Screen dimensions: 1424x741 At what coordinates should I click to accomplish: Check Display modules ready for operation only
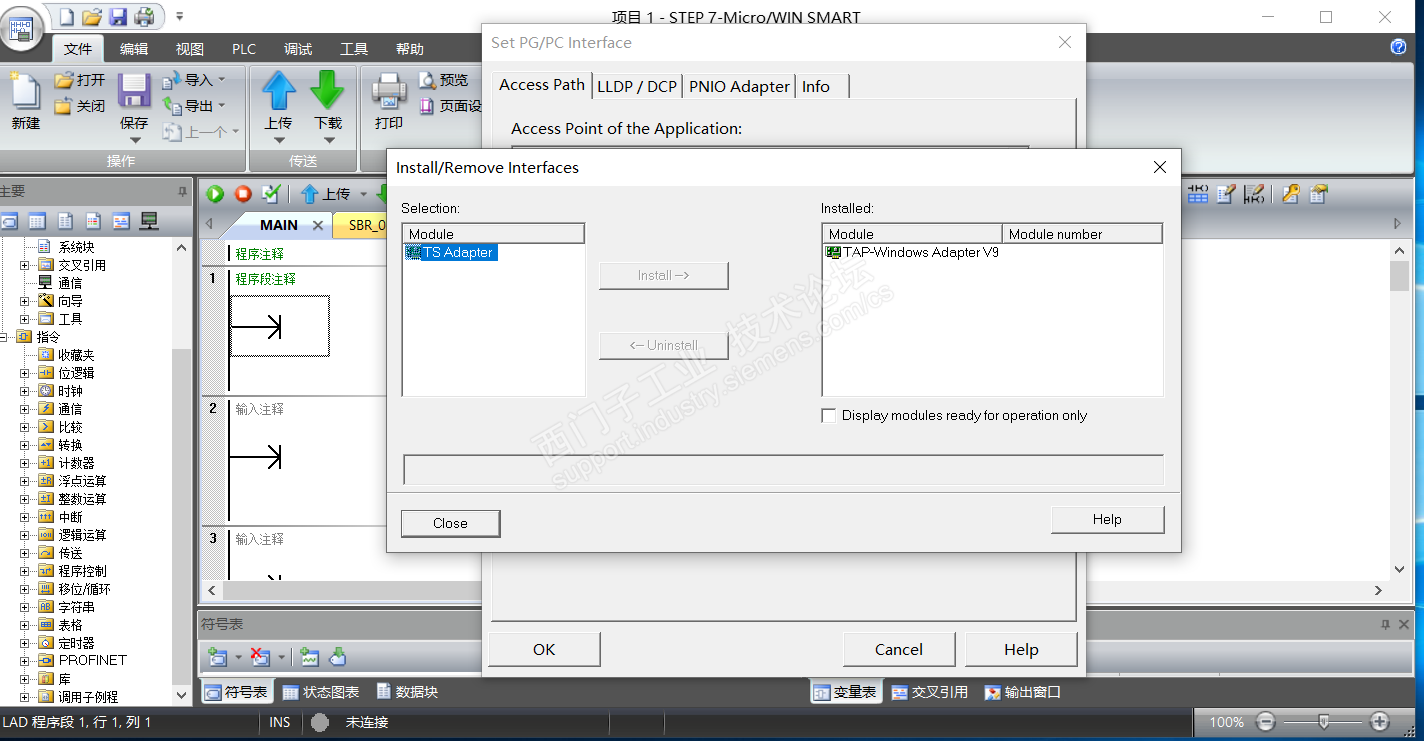(828, 415)
